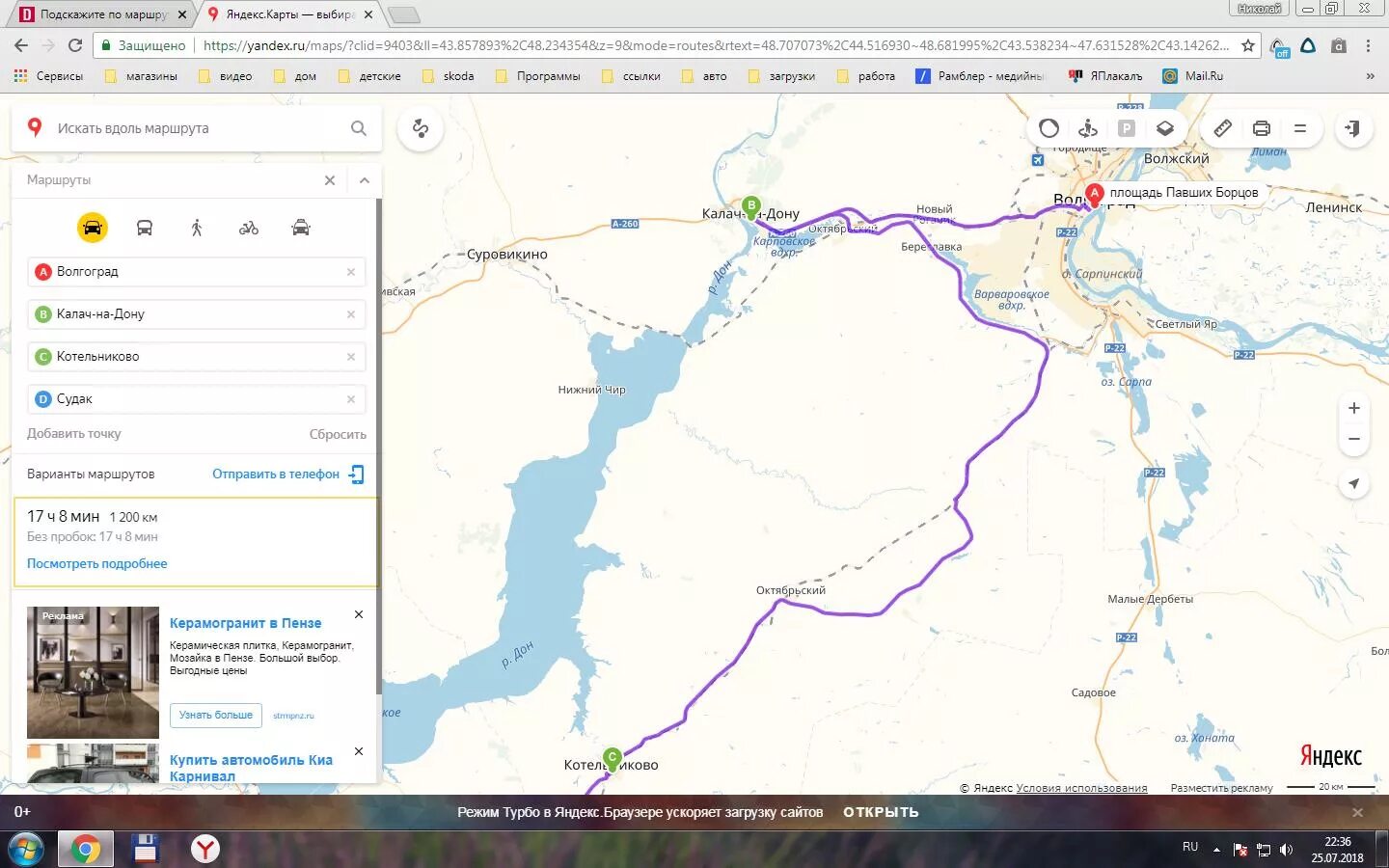1389x868 pixels.
Task: Close the Маршруты panel
Action: pyautogui.click(x=330, y=180)
